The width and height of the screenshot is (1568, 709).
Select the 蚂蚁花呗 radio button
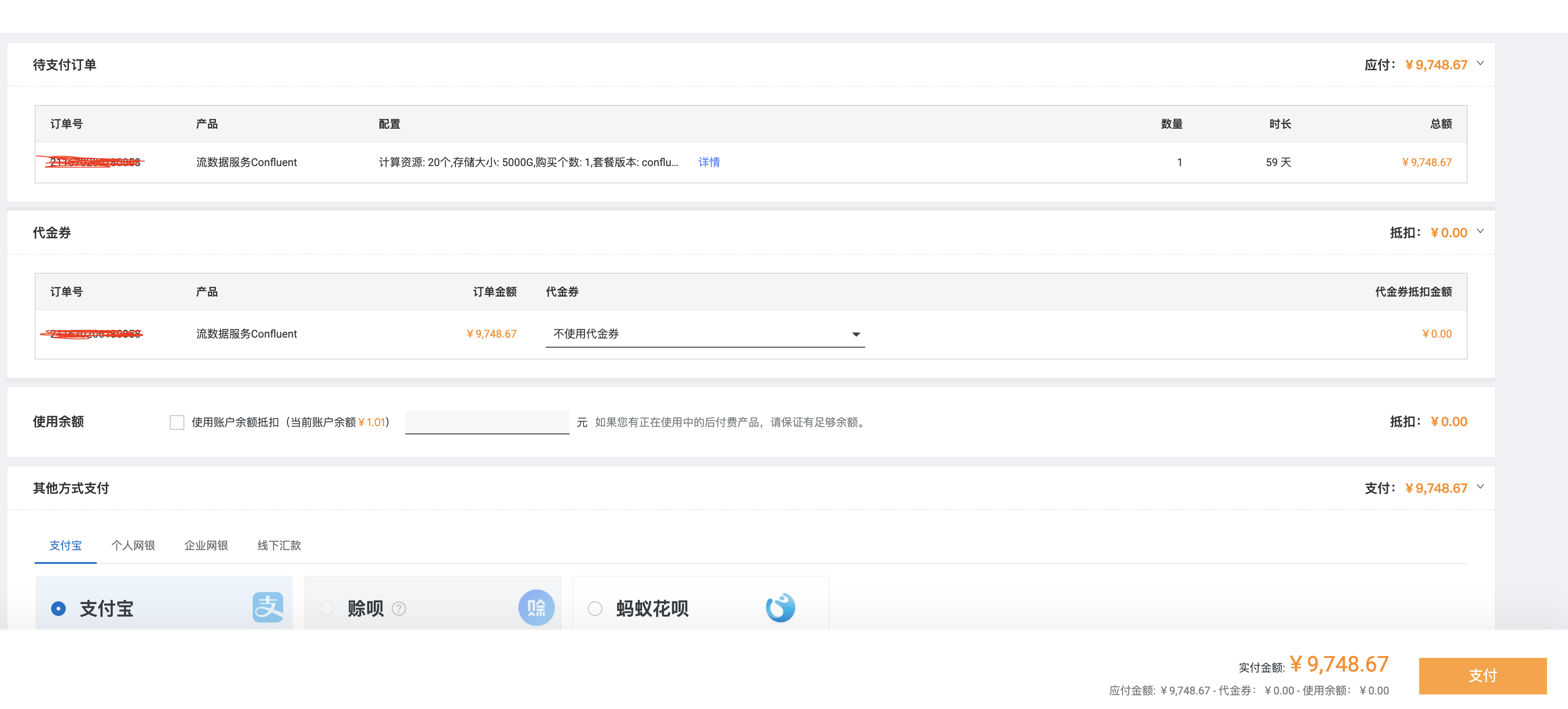click(595, 609)
